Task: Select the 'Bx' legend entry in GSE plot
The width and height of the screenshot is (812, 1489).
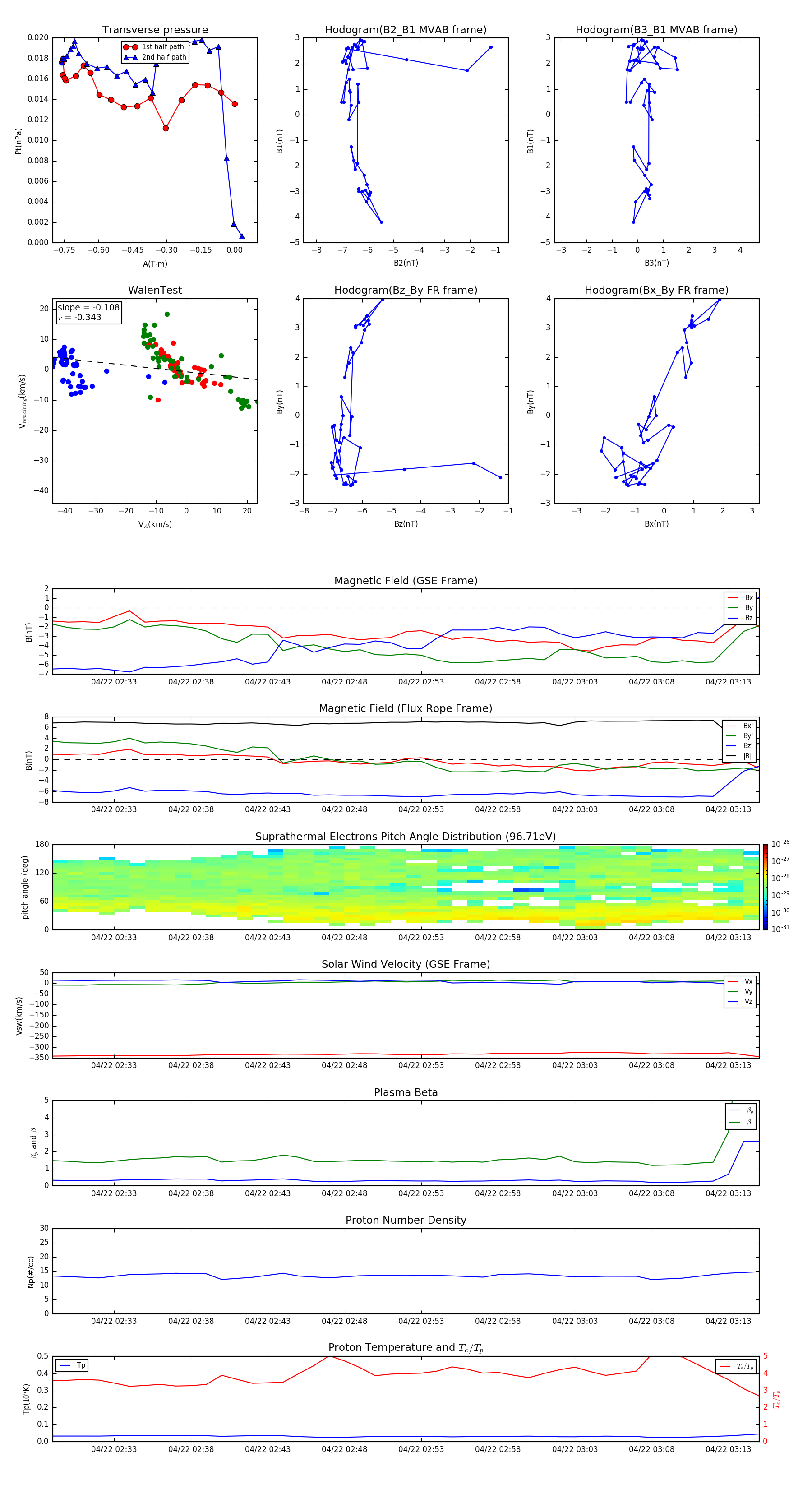Action: (x=740, y=598)
